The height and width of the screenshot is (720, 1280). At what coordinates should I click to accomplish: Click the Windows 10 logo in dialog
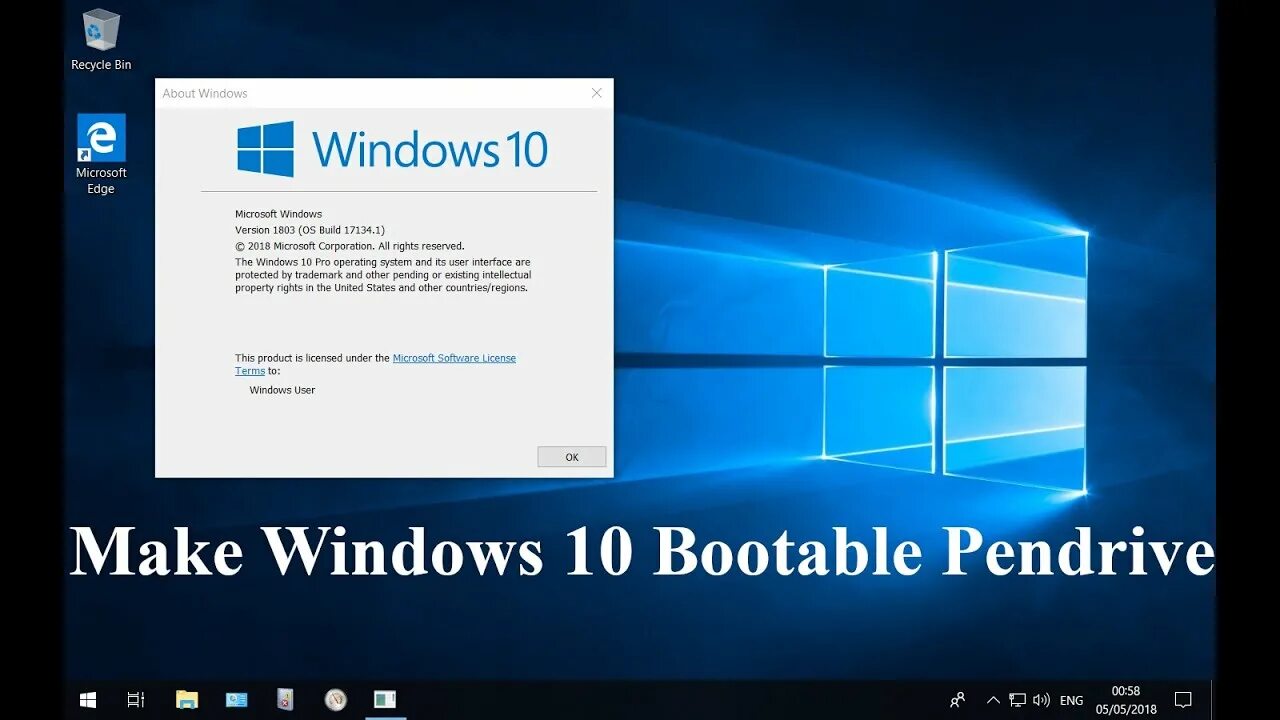pyautogui.click(x=392, y=149)
